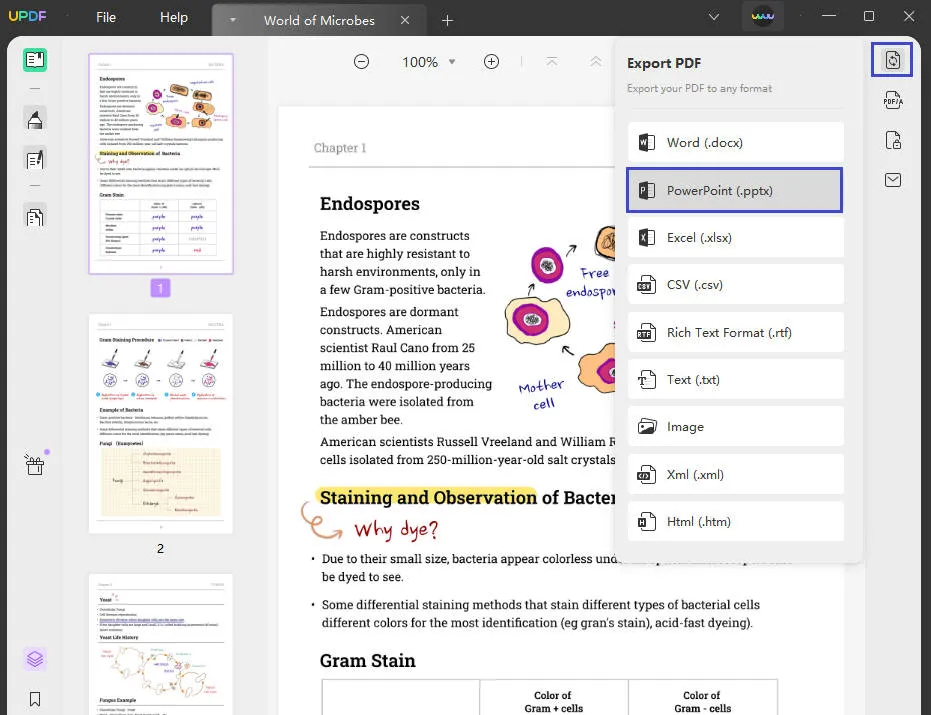Click the highlighted Export PDF icon
The image size is (931, 715).
[x=892, y=59]
